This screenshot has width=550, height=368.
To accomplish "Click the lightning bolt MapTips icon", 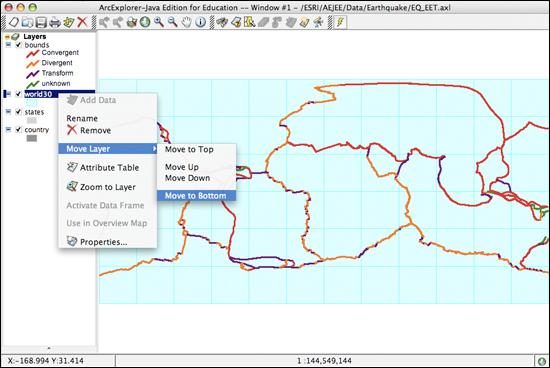I will [340, 22].
